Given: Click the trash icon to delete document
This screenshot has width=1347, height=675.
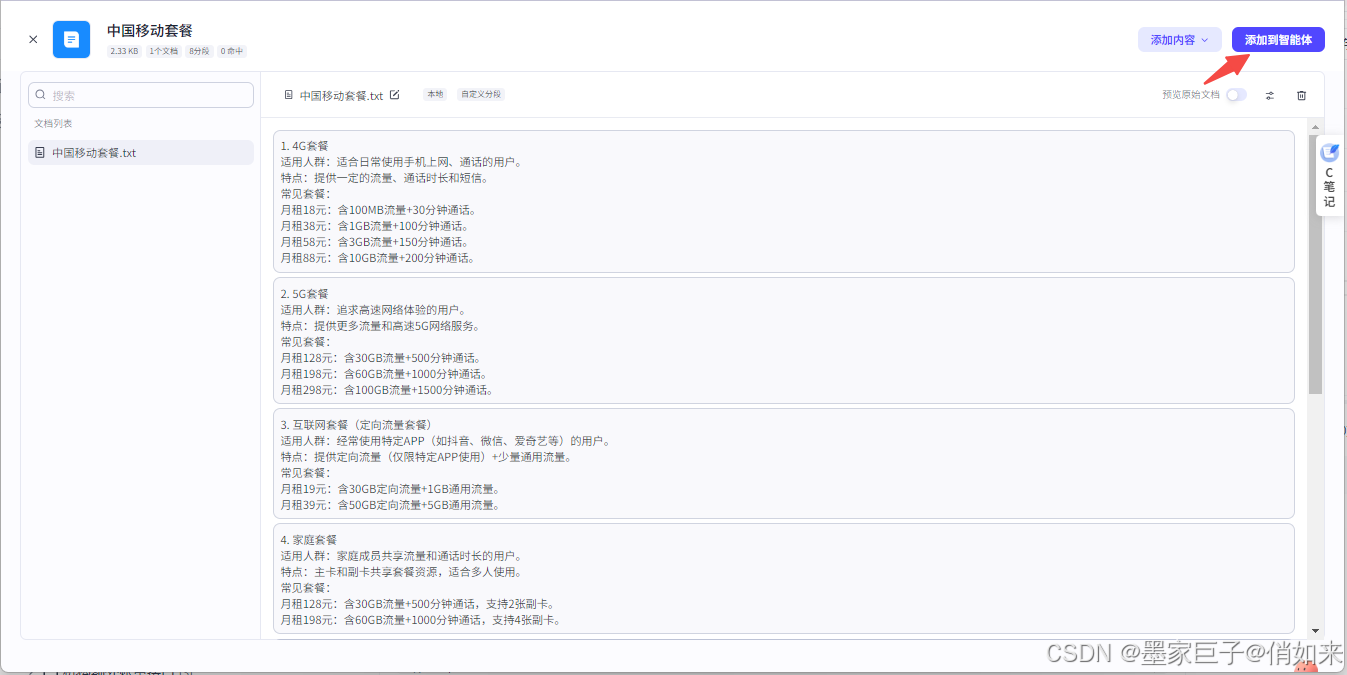Looking at the screenshot, I should [x=1301, y=95].
